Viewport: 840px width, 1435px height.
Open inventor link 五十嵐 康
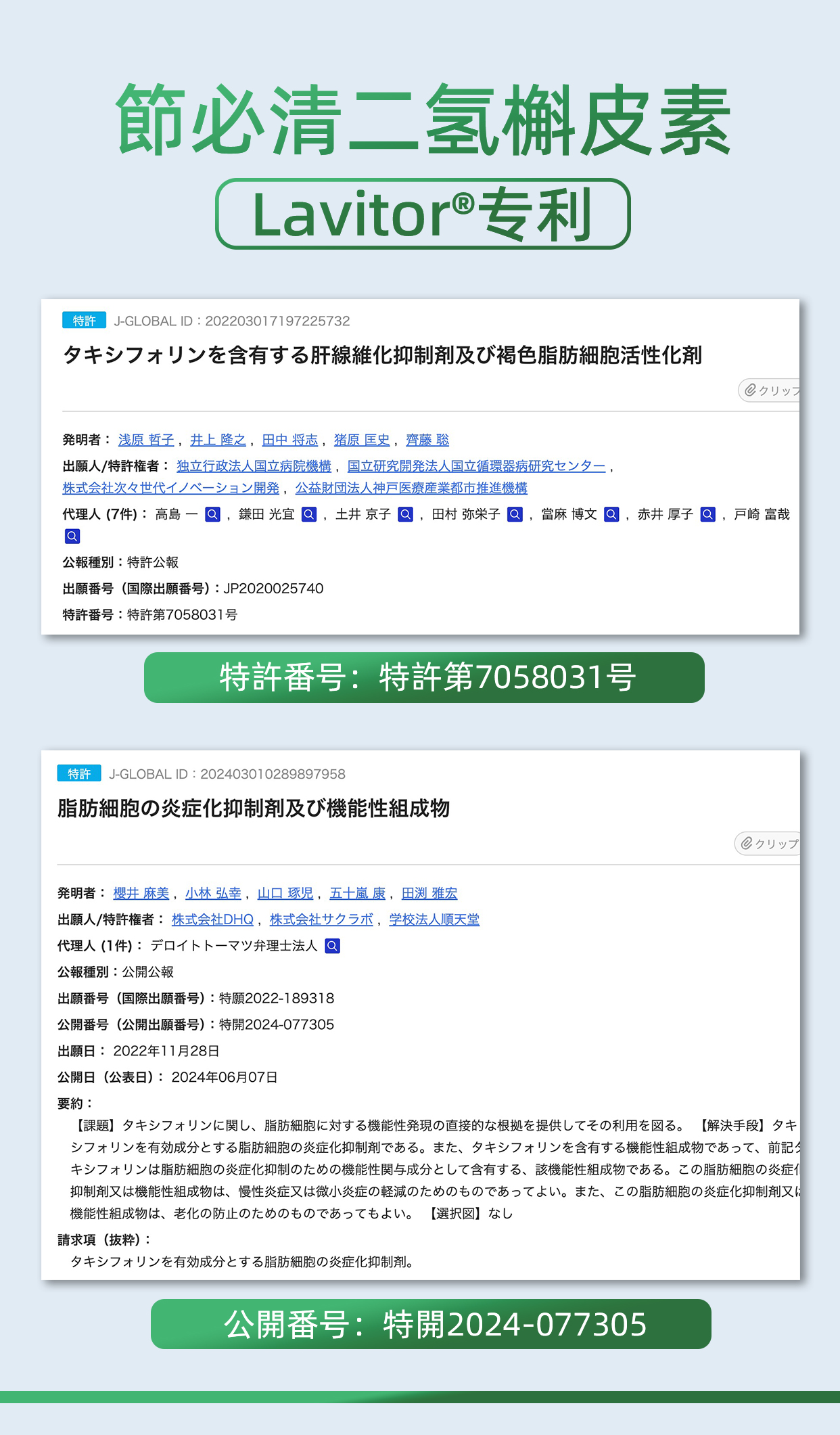tap(357, 893)
